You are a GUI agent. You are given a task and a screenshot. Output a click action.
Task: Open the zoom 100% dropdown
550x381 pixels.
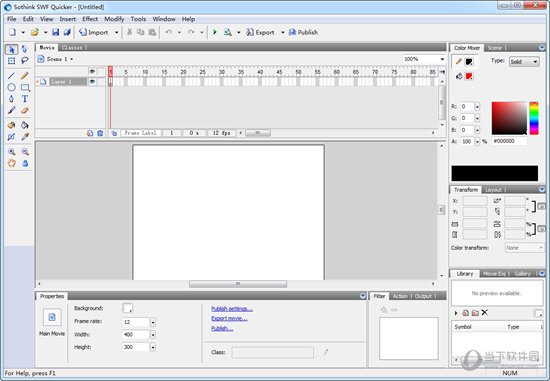(x=442, y=59)
